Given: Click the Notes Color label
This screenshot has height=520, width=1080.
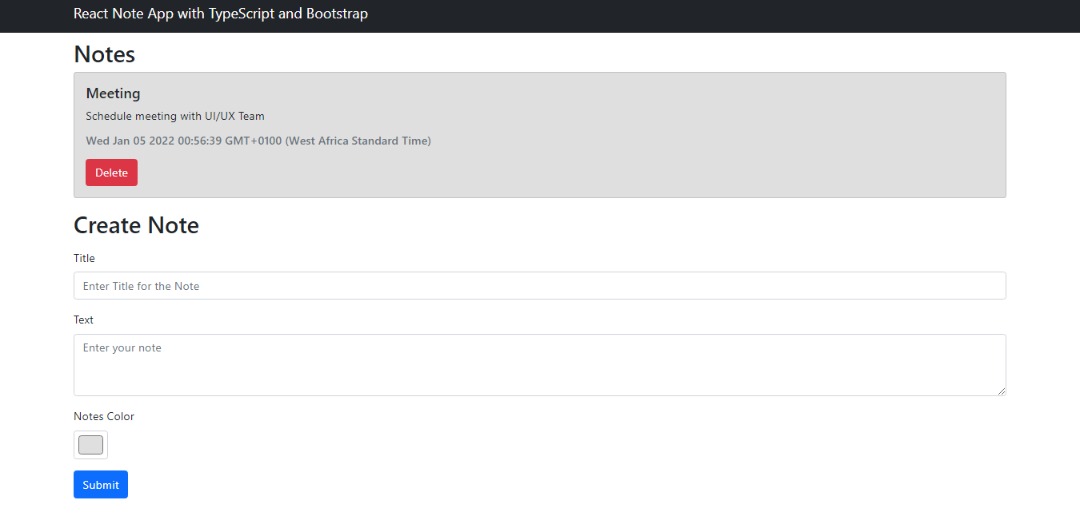Looking at the screenshot, I should click(x=104, y=417).
